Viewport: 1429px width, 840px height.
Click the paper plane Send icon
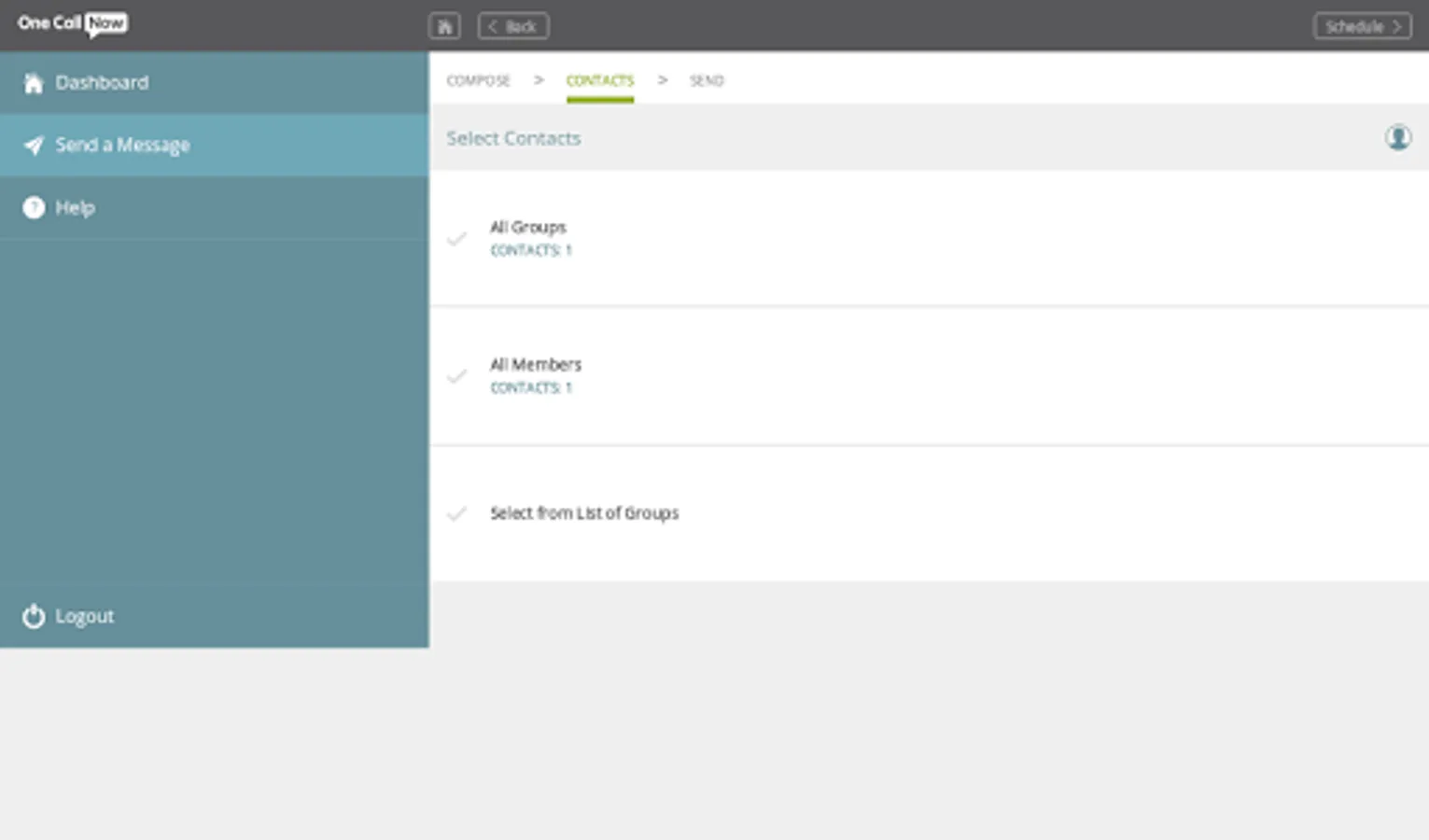(34, 146)
